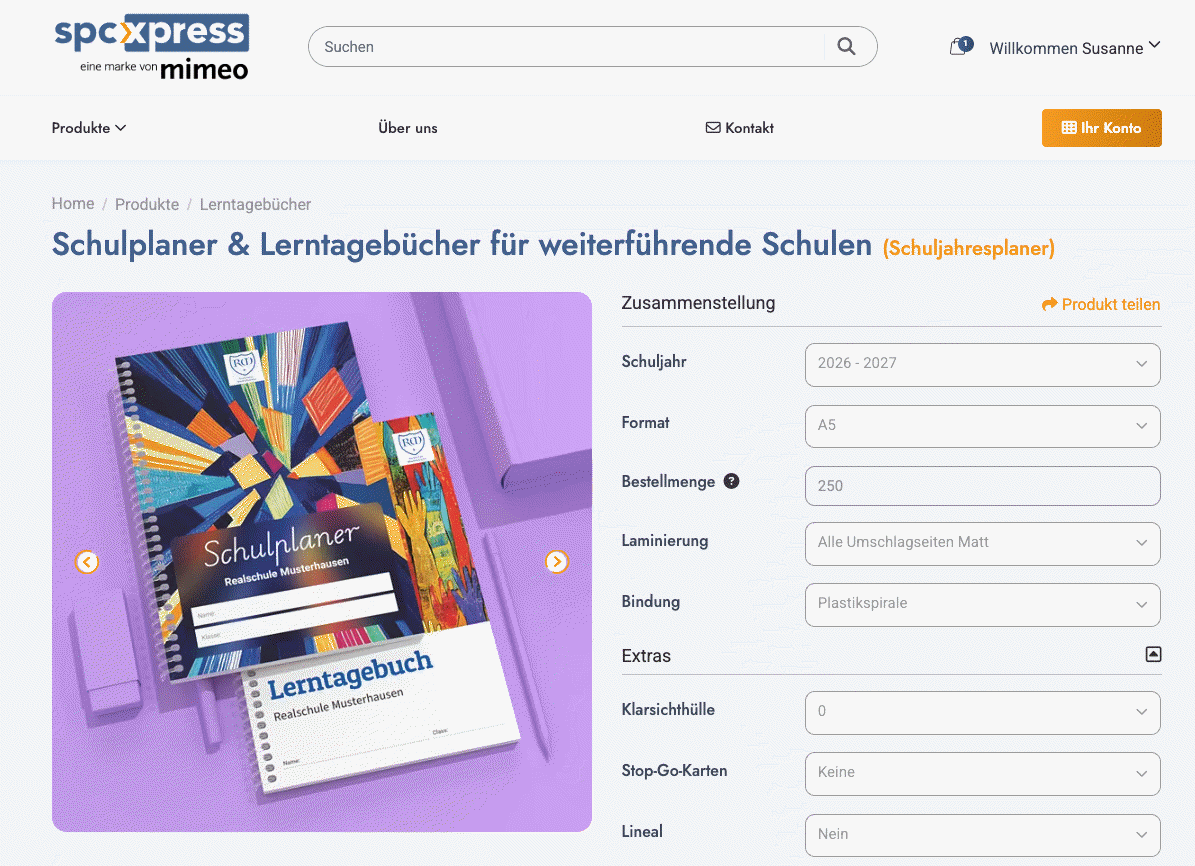Click the Suchen search field
The height and width of the screenshot is (866, 1195).
point(565,47)
